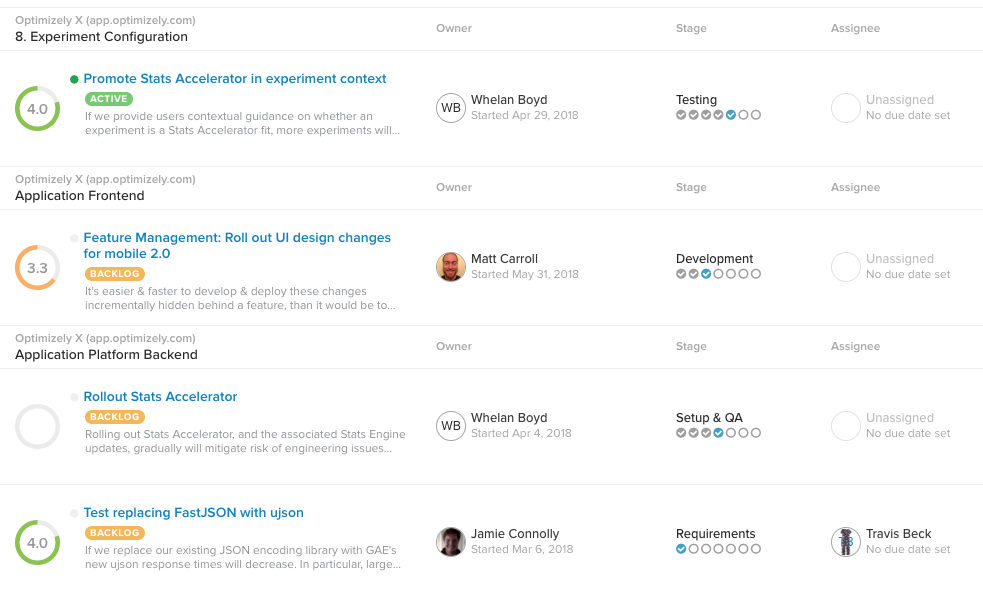This screenshot has width=983, height=599.
Task: Click the empty assignee circle for Feature Management
Action: pyautogui.click(x=846, y=267)
